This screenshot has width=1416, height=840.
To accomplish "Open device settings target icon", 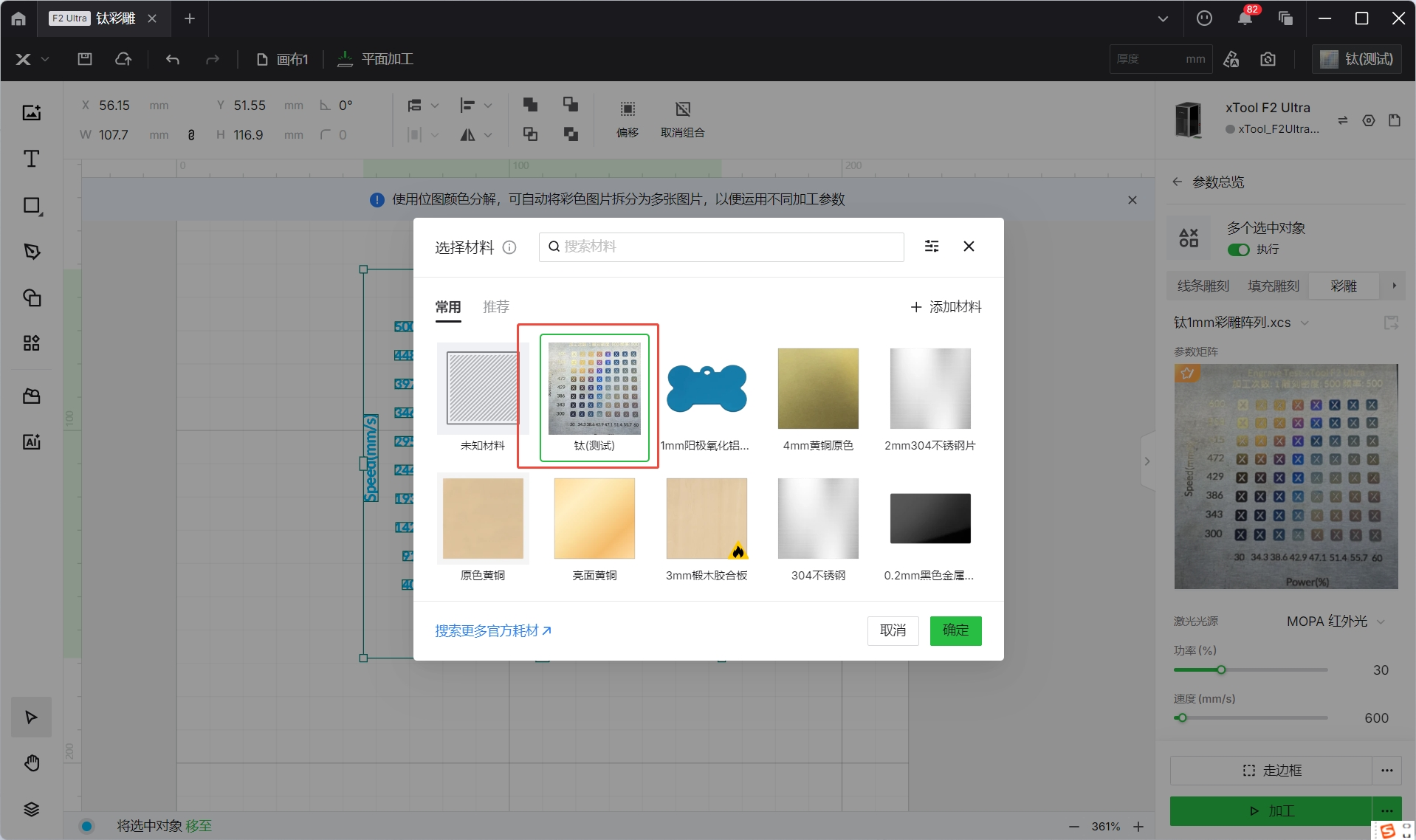I will pyautogui.click(x=1369, y=120).
